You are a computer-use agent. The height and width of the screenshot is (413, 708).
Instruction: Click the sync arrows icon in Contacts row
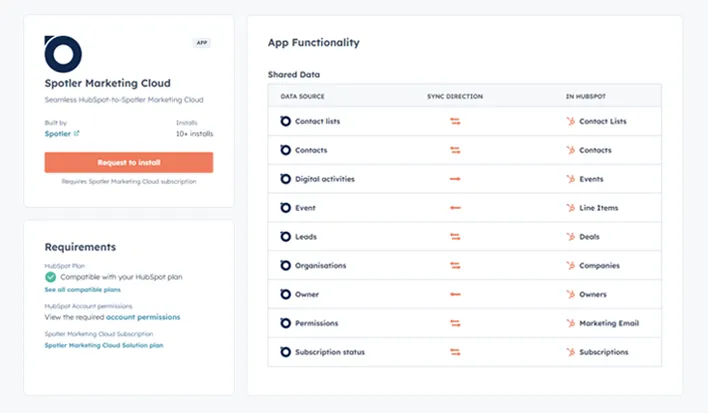coord(455,150)
